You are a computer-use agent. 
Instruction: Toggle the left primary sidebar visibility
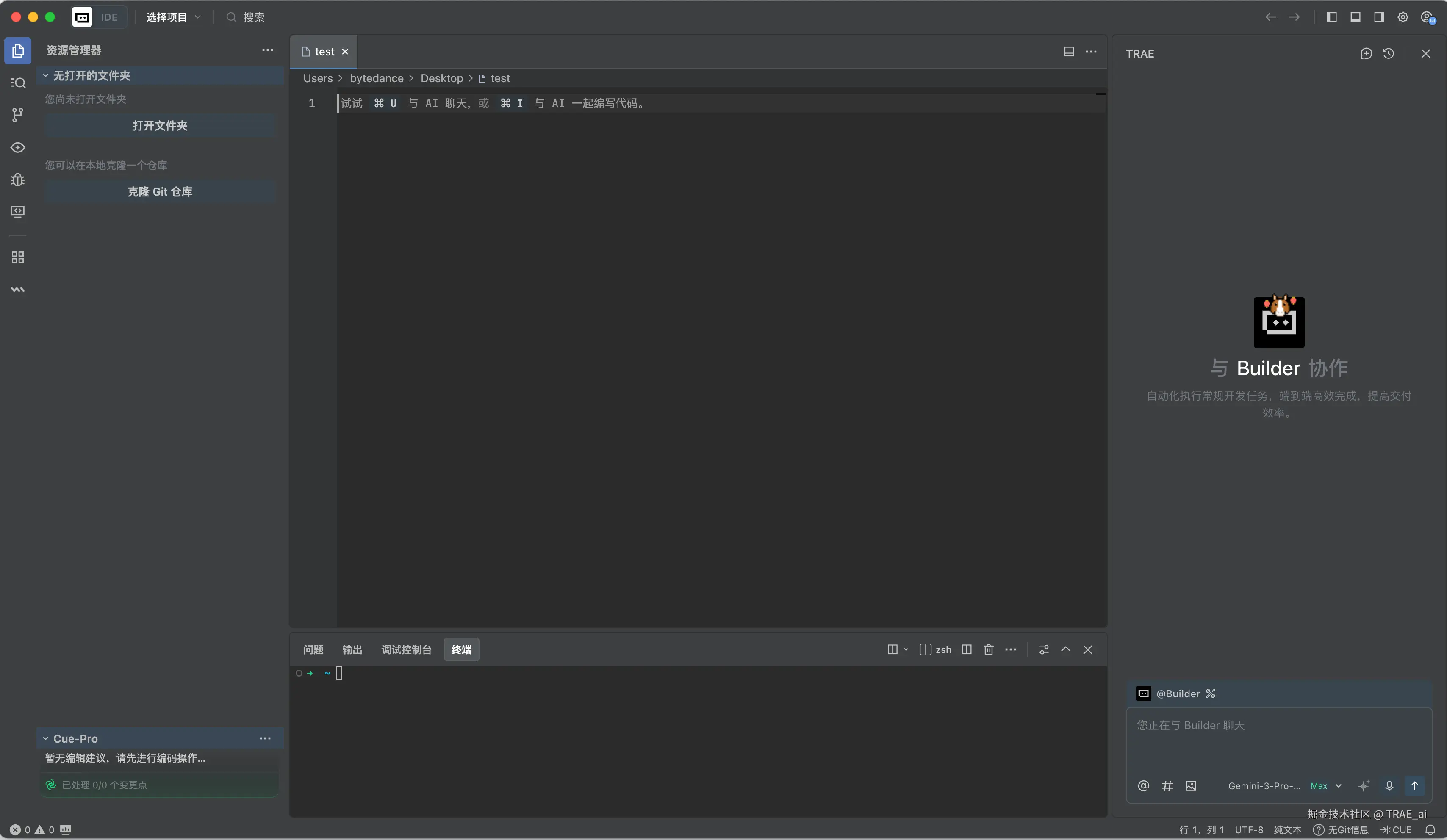pos(1332,17)
